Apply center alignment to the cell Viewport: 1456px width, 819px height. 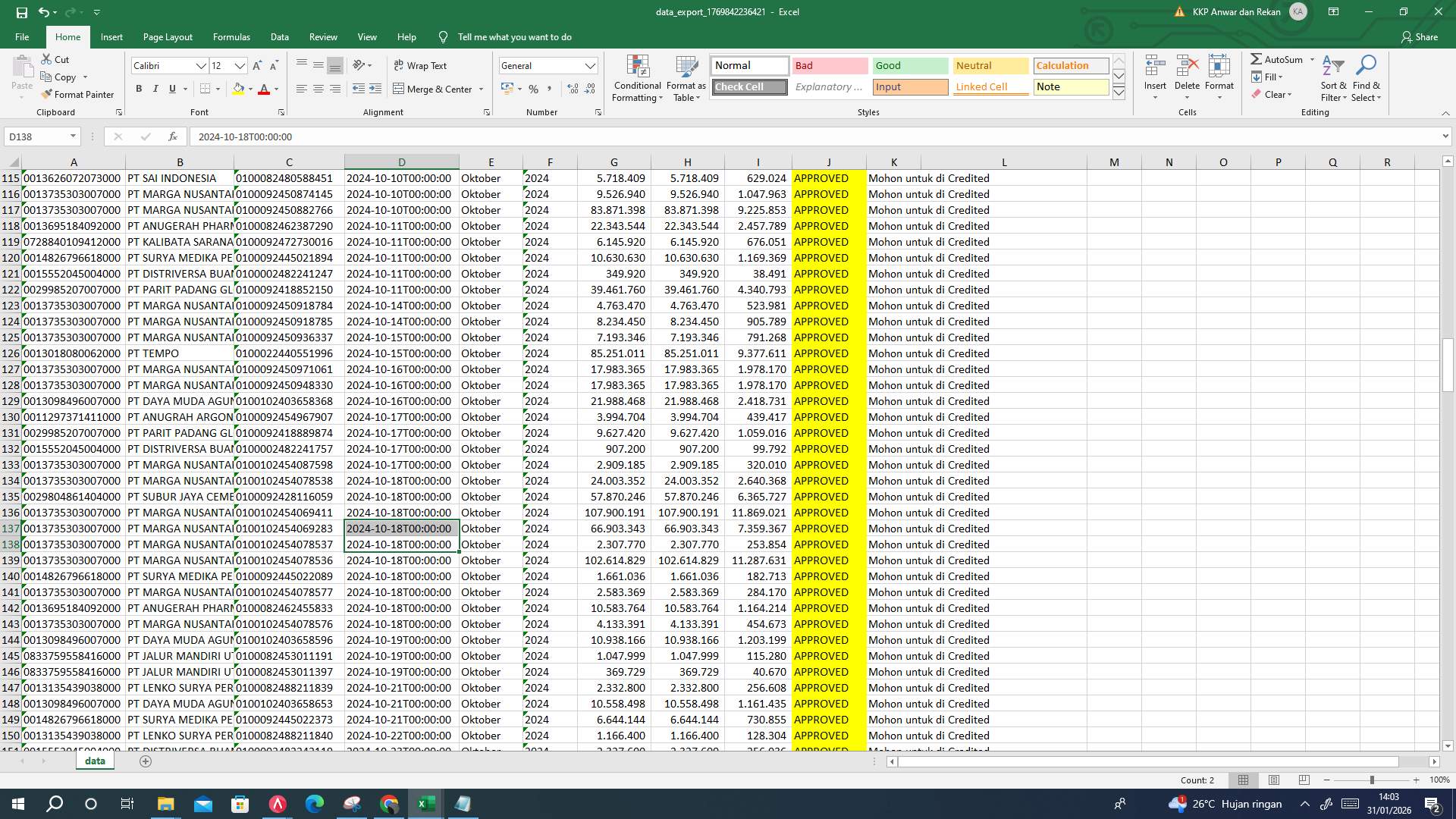tap(318, 89)
